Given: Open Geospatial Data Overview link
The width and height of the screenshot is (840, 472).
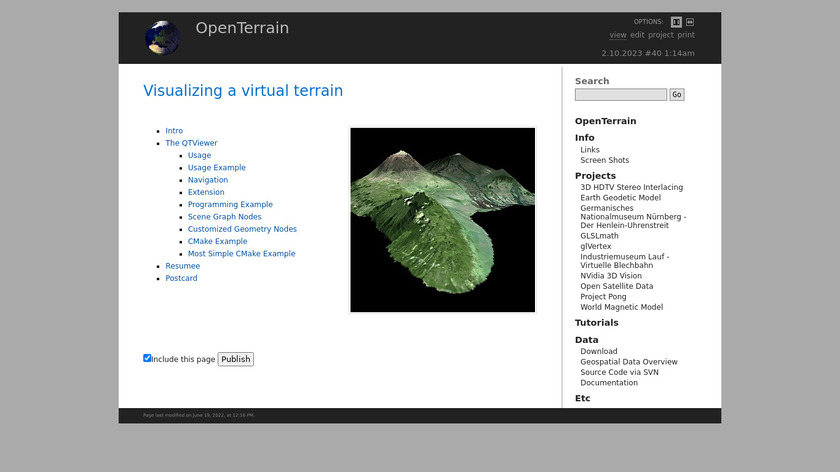Looking at the screenshot, I should [628, 362].
